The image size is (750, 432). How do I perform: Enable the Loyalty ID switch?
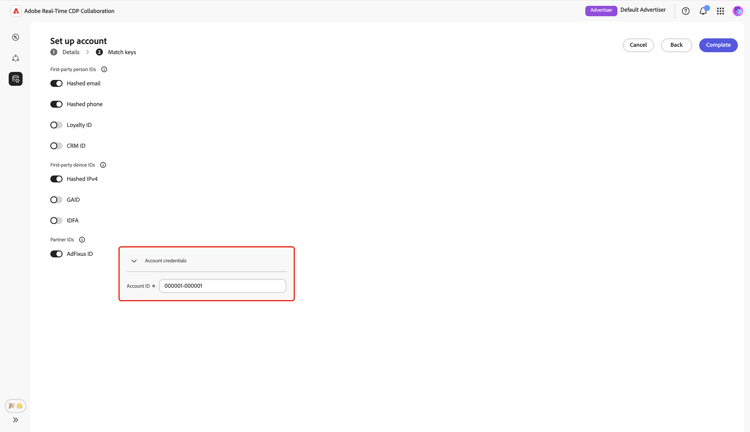point(56,125)
